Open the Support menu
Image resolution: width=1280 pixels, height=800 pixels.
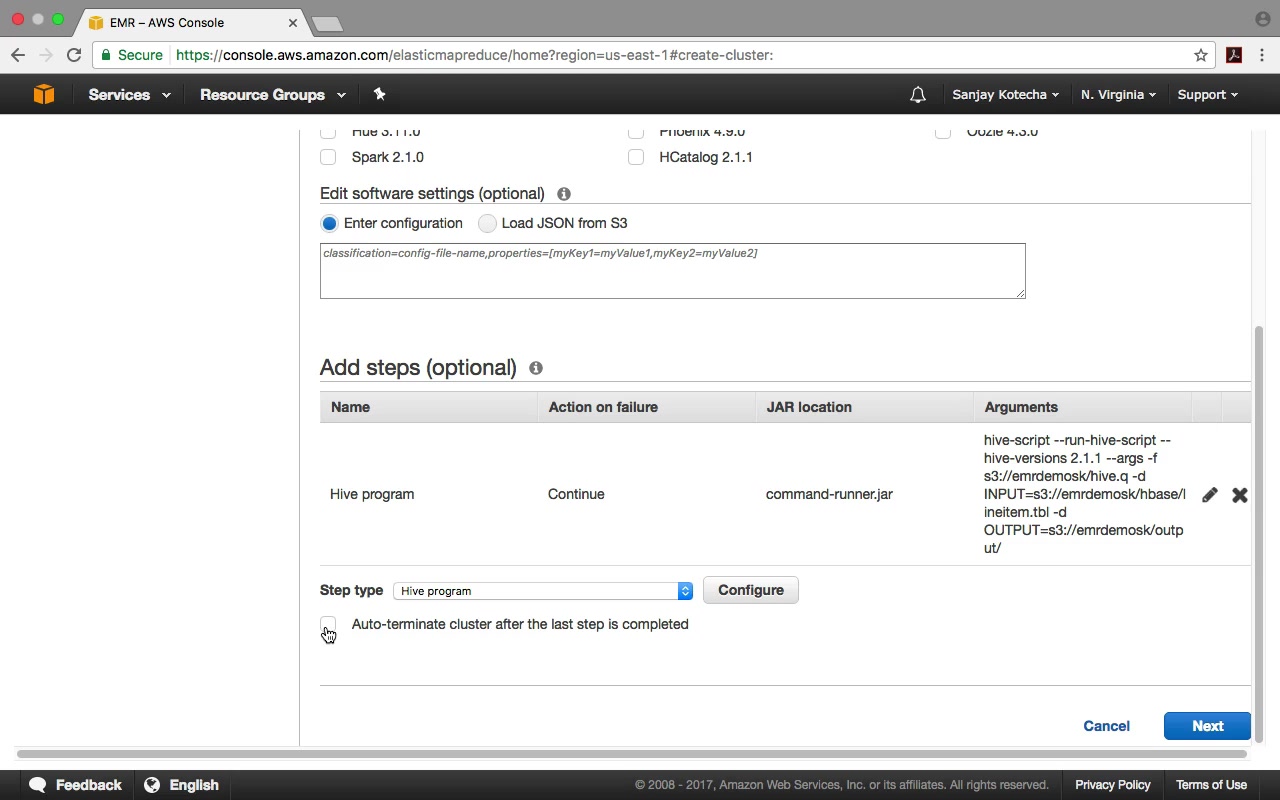pos(1207,95)
